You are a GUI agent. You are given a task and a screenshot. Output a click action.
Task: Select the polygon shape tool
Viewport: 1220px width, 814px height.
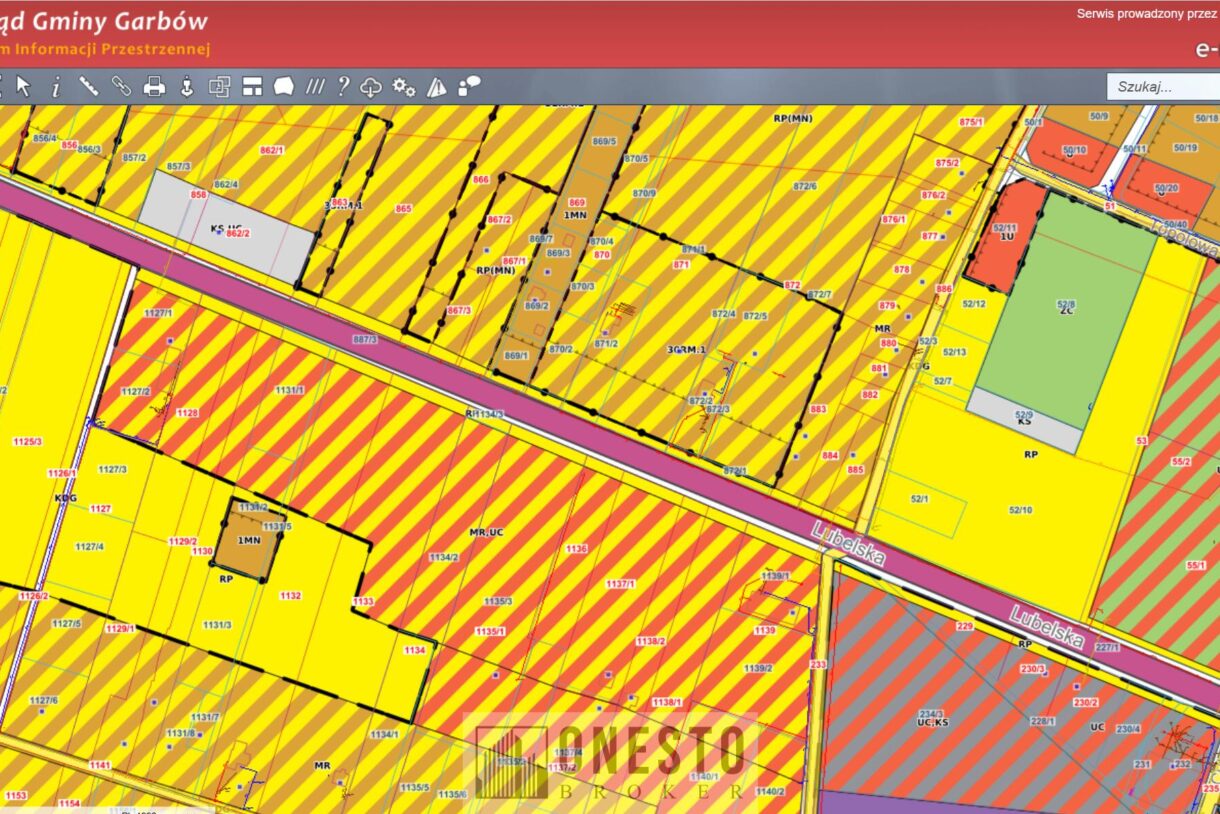pos(283,87)
